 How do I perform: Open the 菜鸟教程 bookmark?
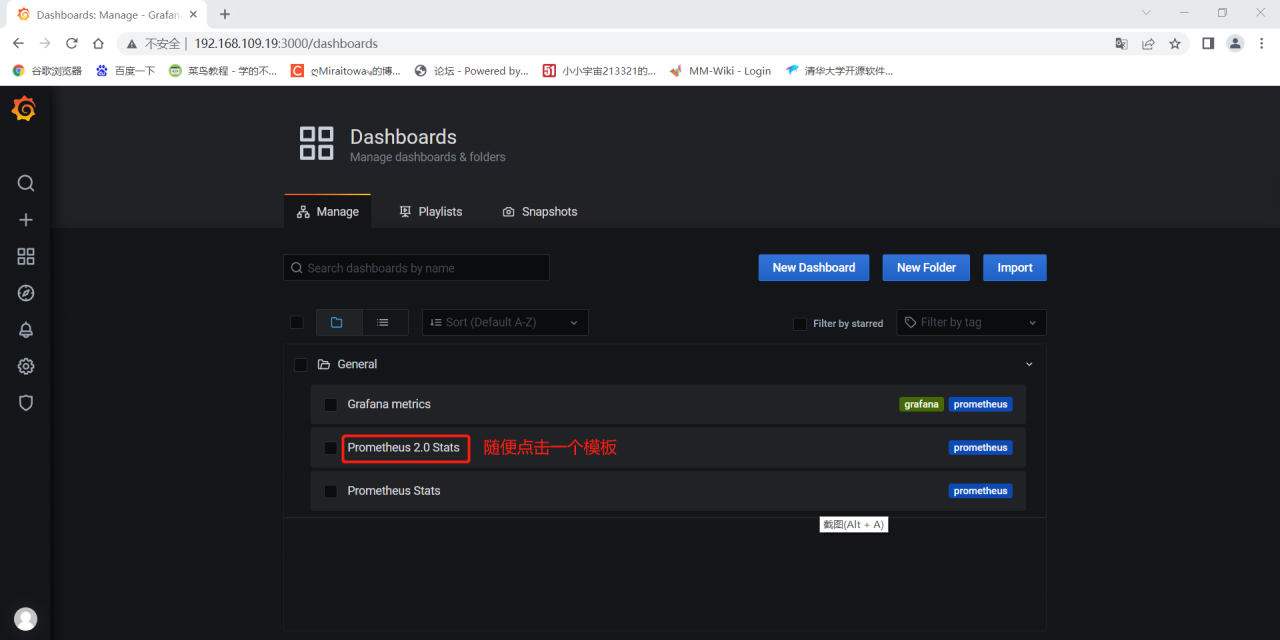(x=223, y=71)
